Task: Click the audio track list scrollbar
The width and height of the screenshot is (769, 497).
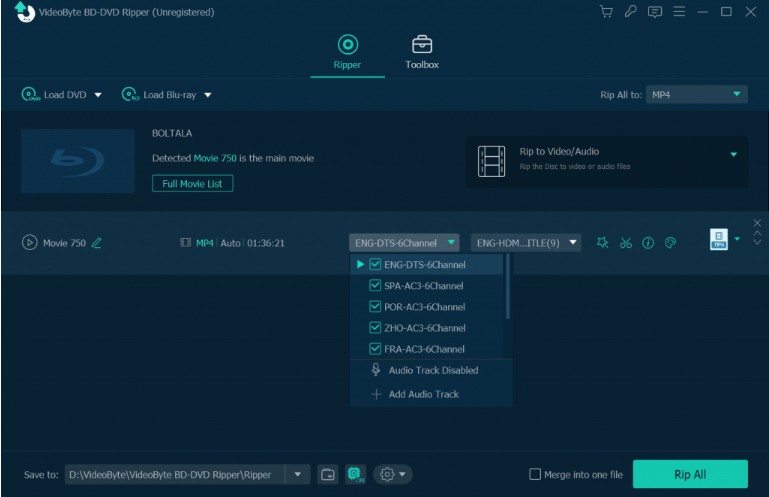Action: (508, 287)
